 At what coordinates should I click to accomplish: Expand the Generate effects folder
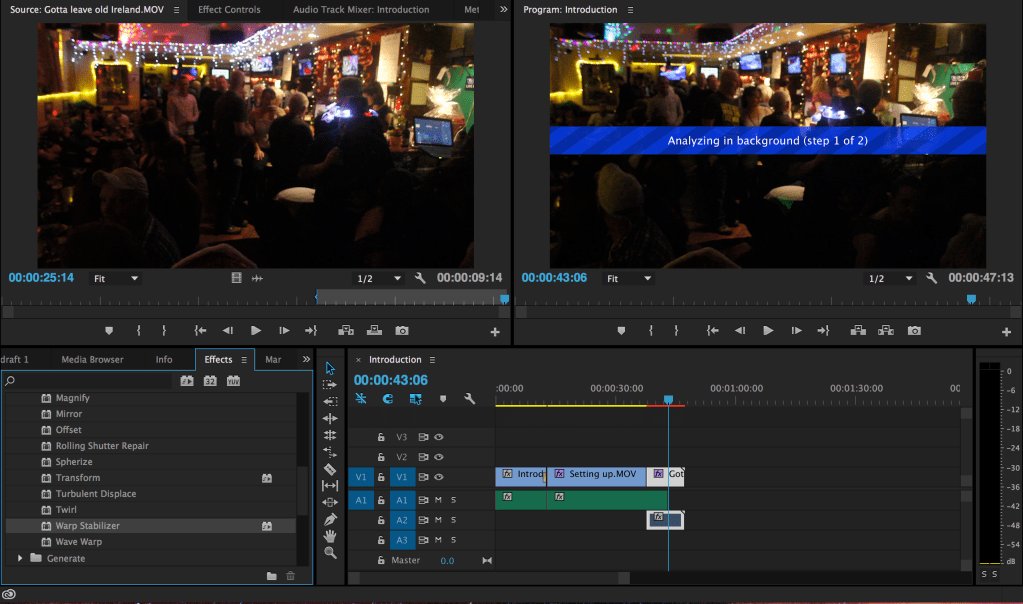point(20,558)
